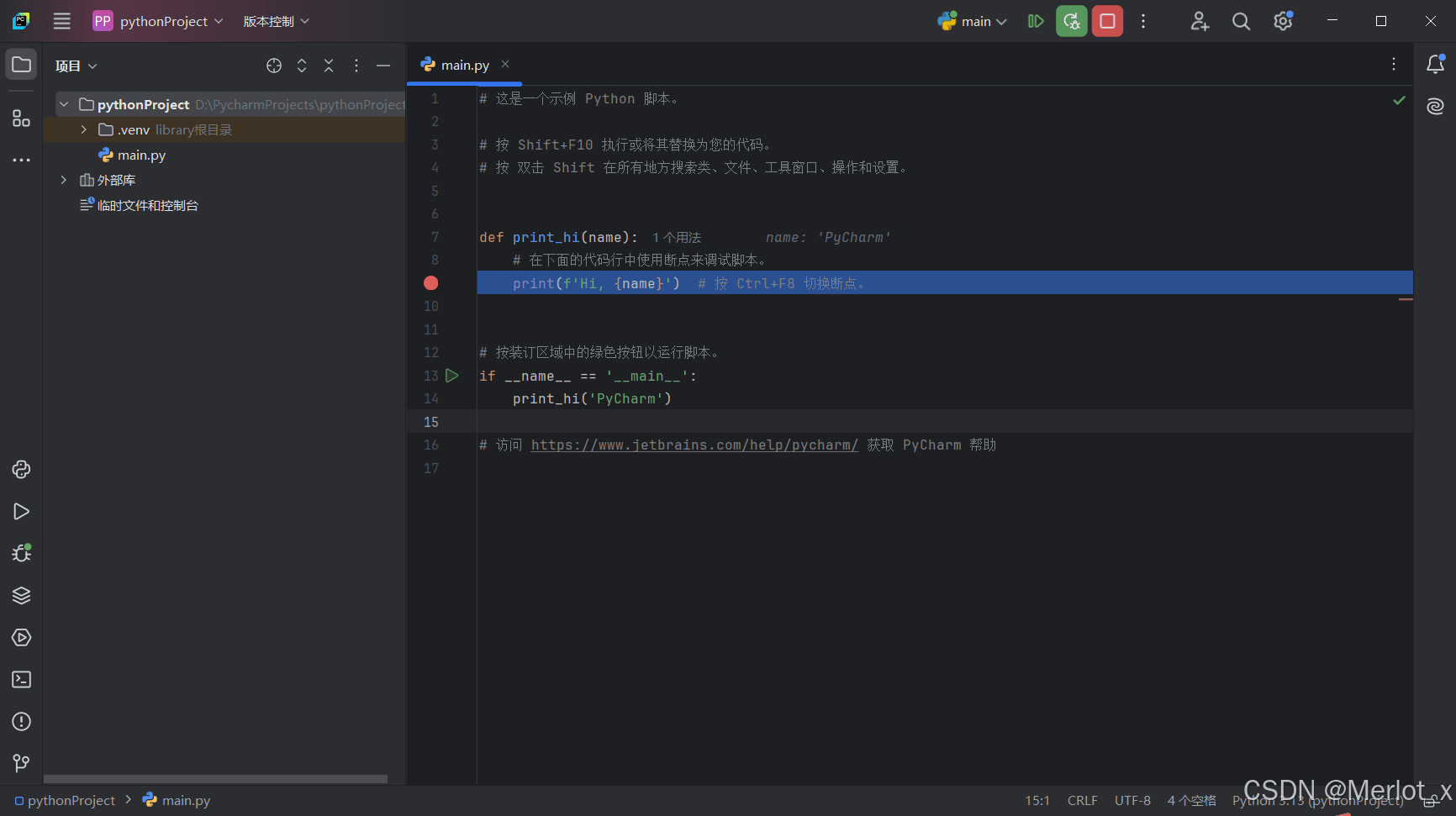Click the Stop button in toolbar

coord(1107,21)
